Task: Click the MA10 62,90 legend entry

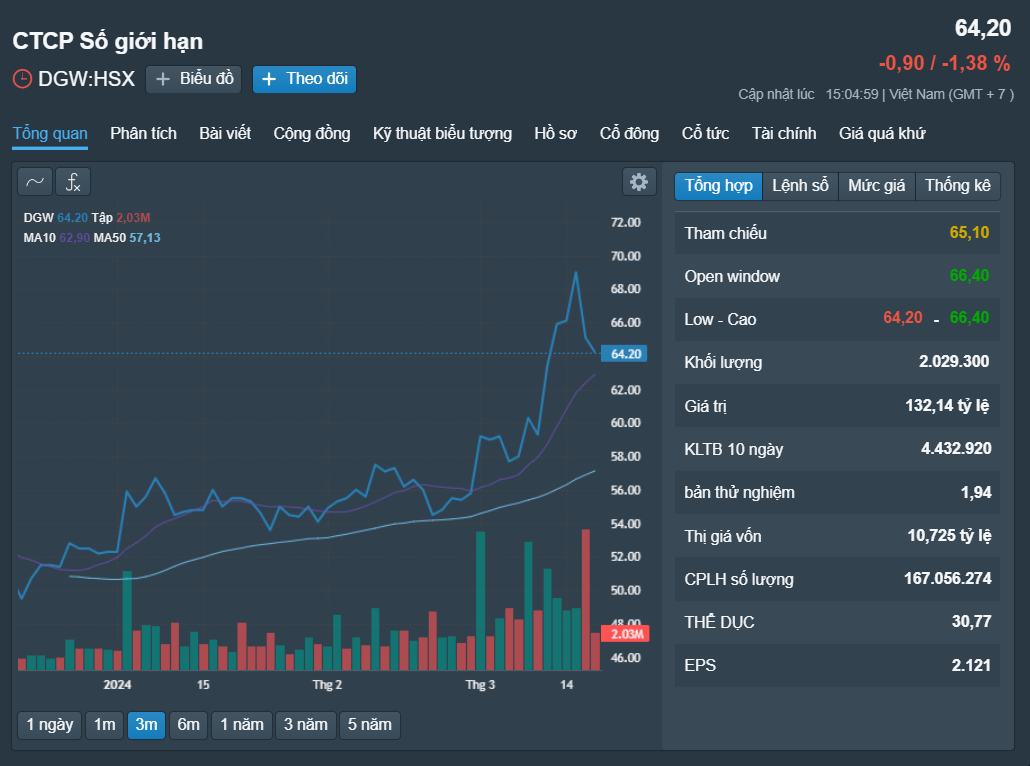Action: point(56,238)
